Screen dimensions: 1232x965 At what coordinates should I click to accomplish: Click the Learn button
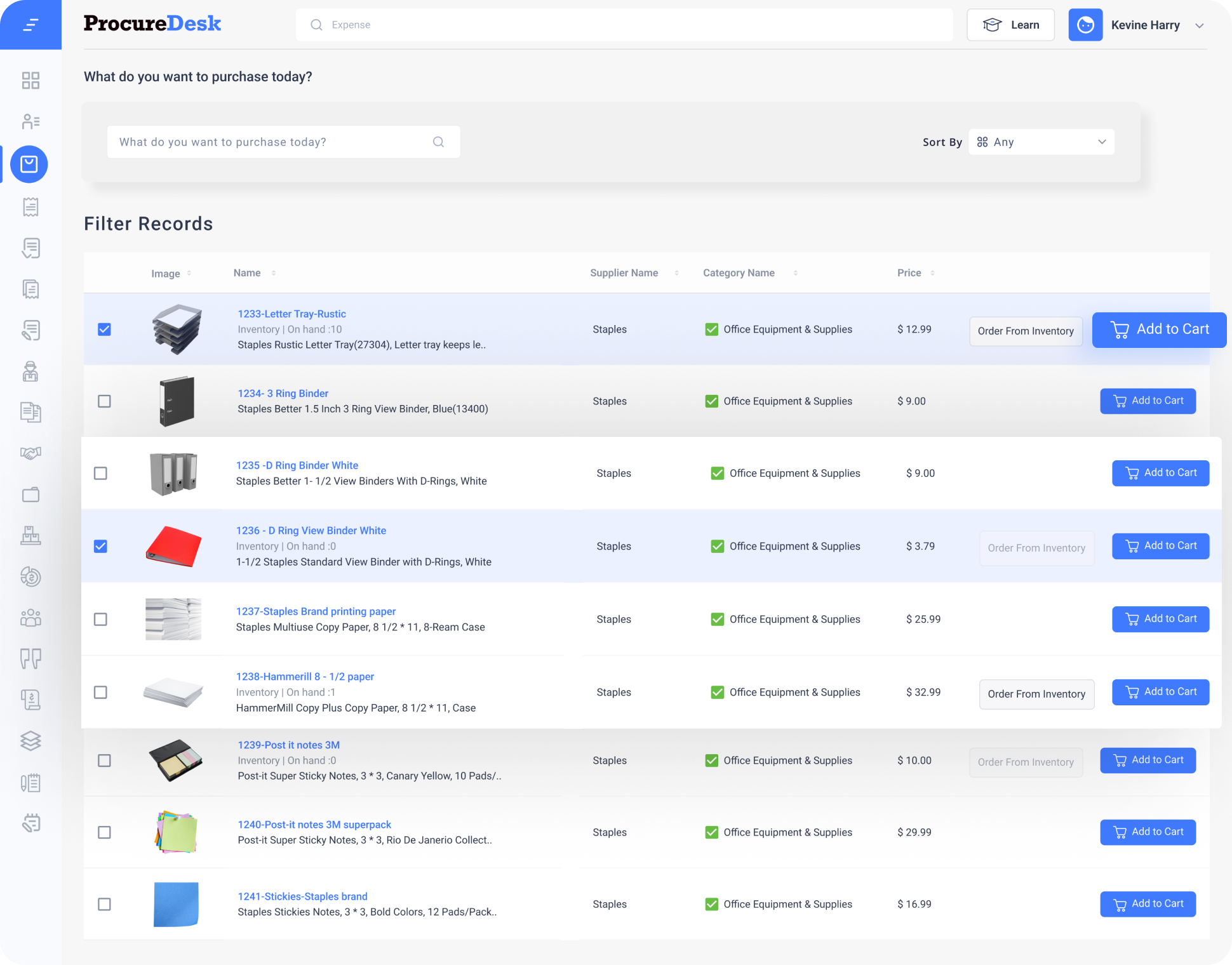point(1010,25)
